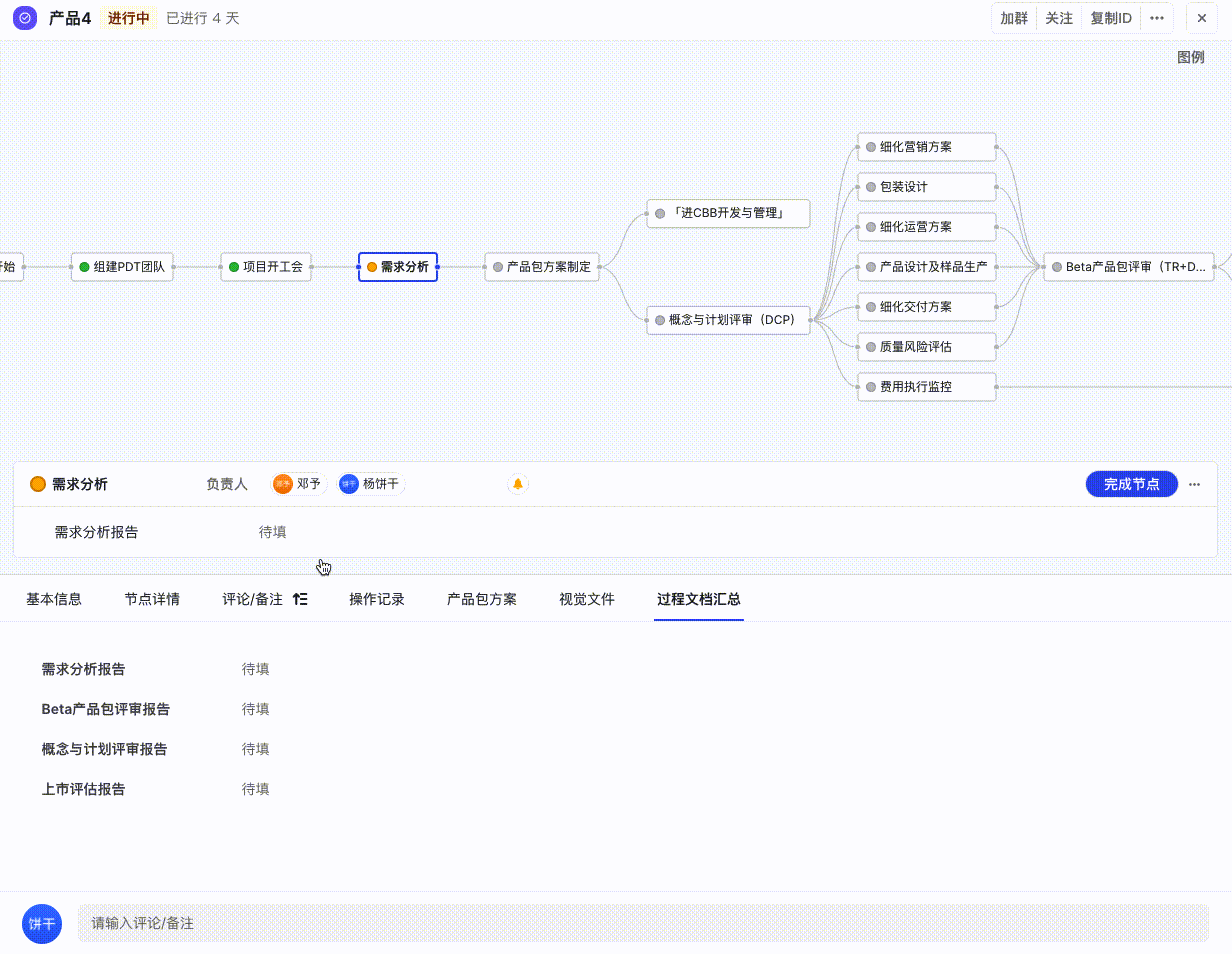
Task: Select the 需求分析 workflow node
Action: click(398, 267)
